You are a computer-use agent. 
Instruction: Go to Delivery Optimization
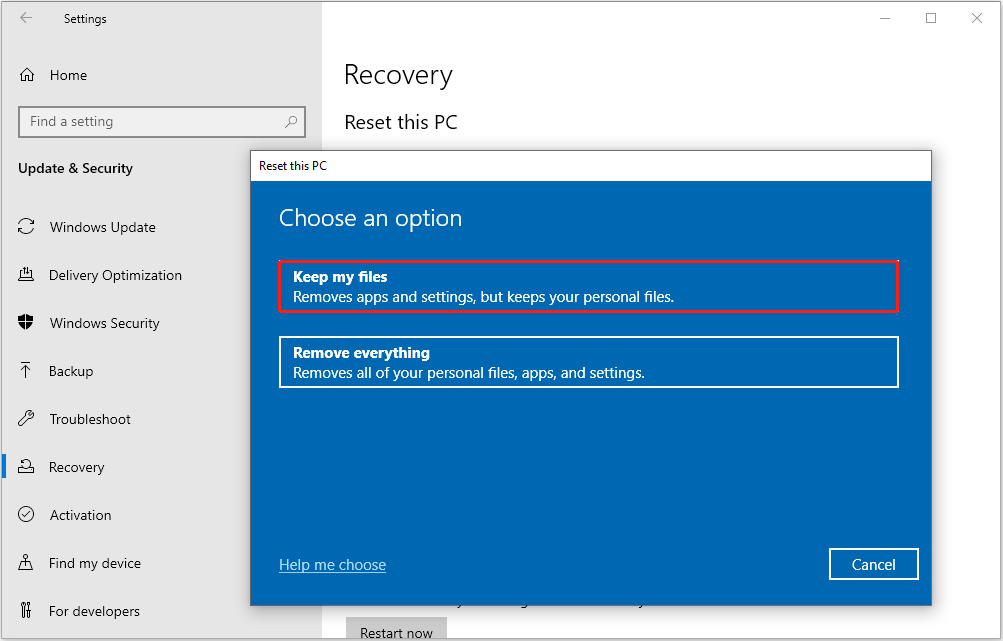115,275
